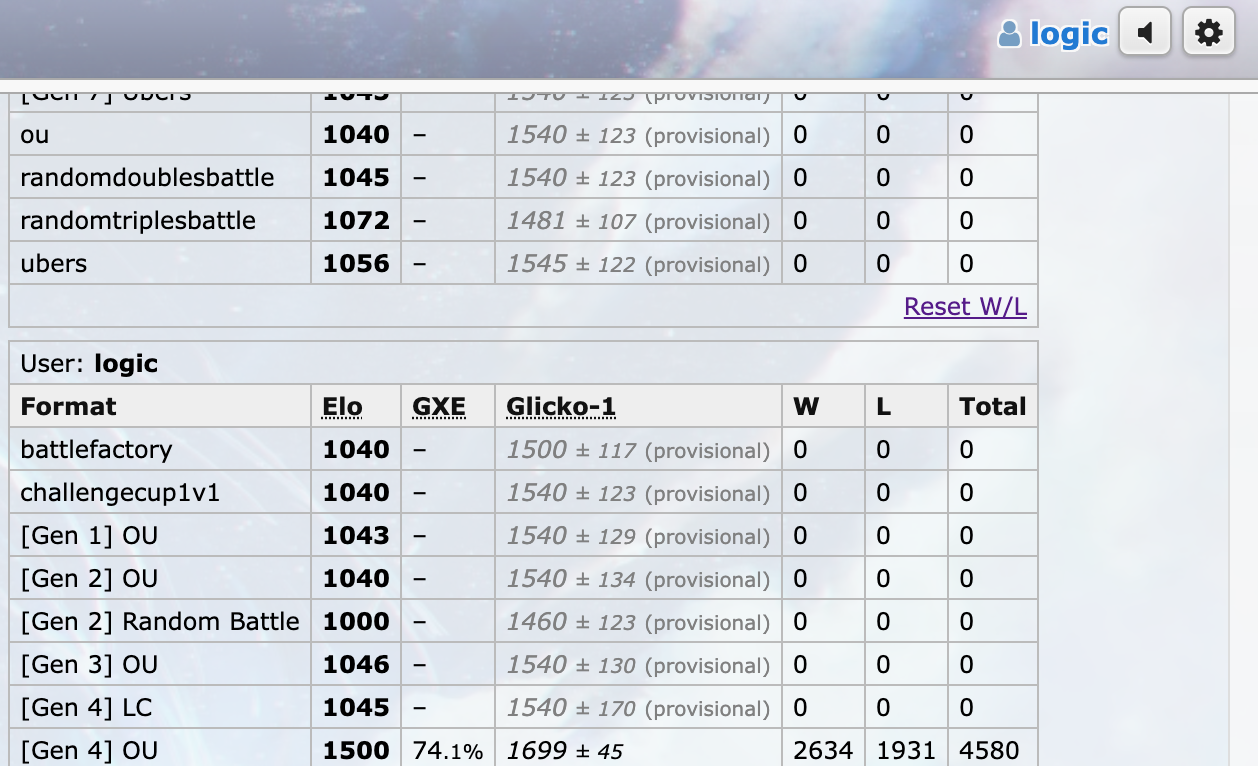Mute sounds with the speaker icon

pos(1144,31)
